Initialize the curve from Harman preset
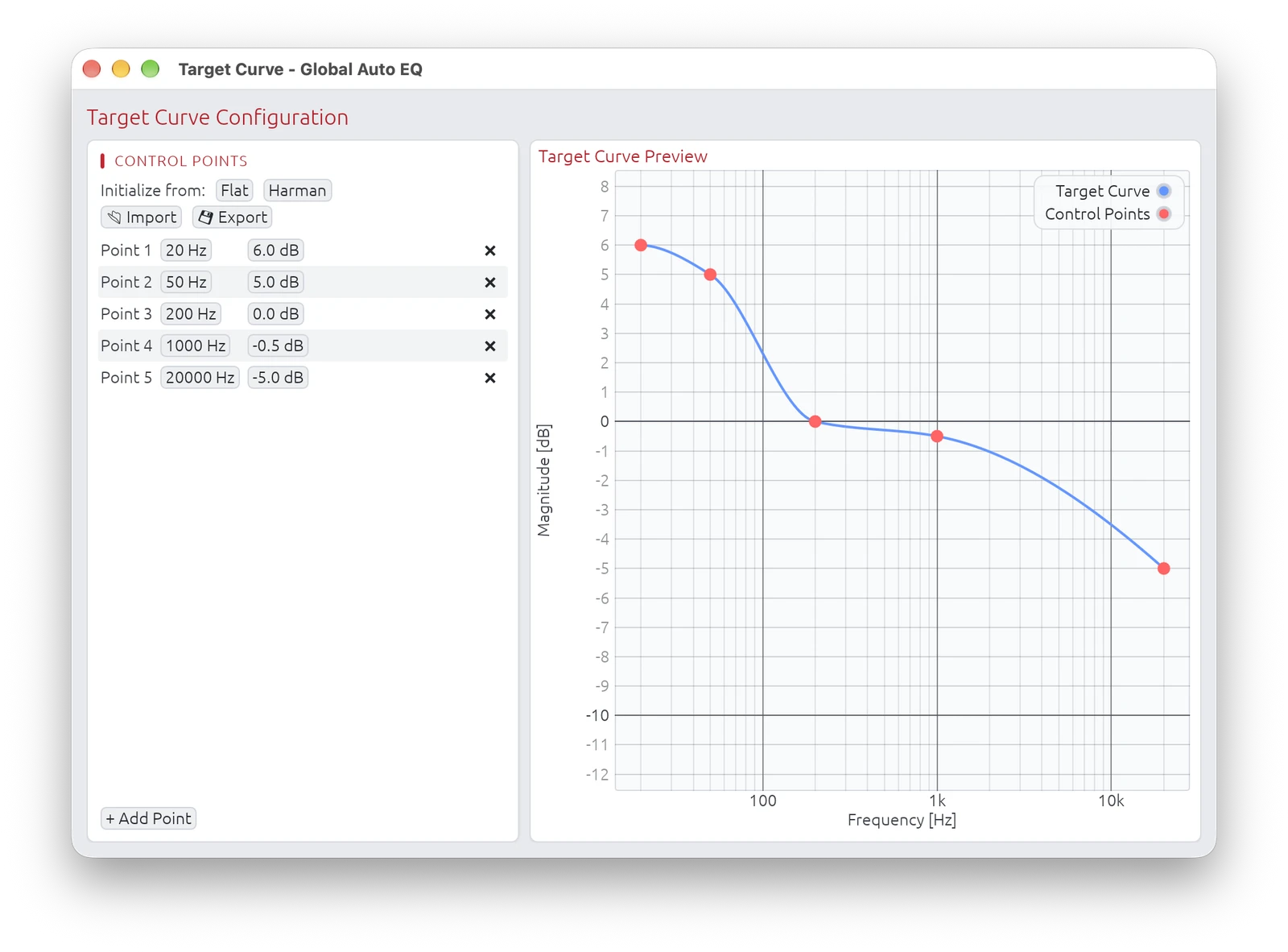 pyautogui.click(x=297, y=190)
